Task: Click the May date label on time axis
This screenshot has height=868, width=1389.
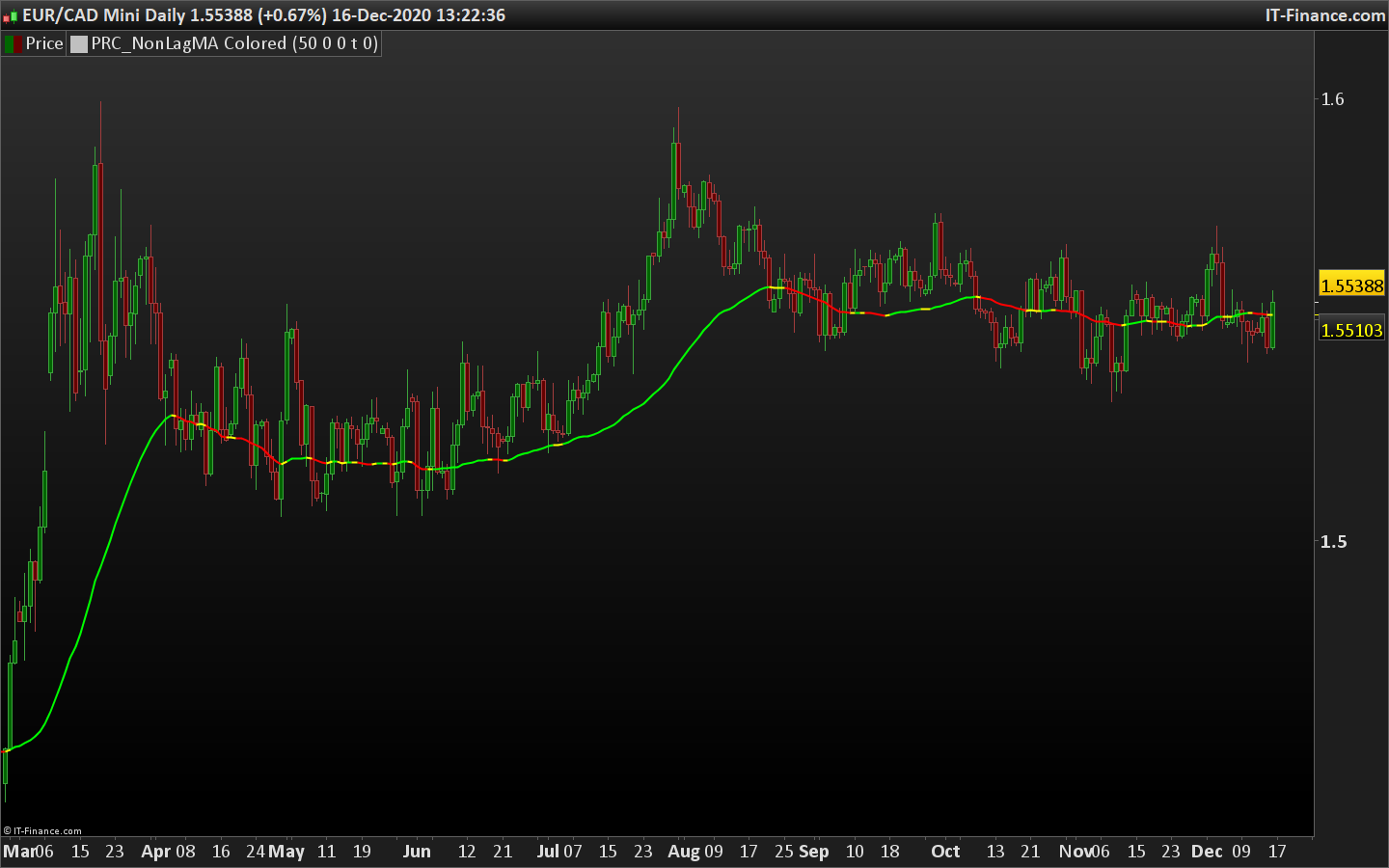Action: tap(286, 851)
